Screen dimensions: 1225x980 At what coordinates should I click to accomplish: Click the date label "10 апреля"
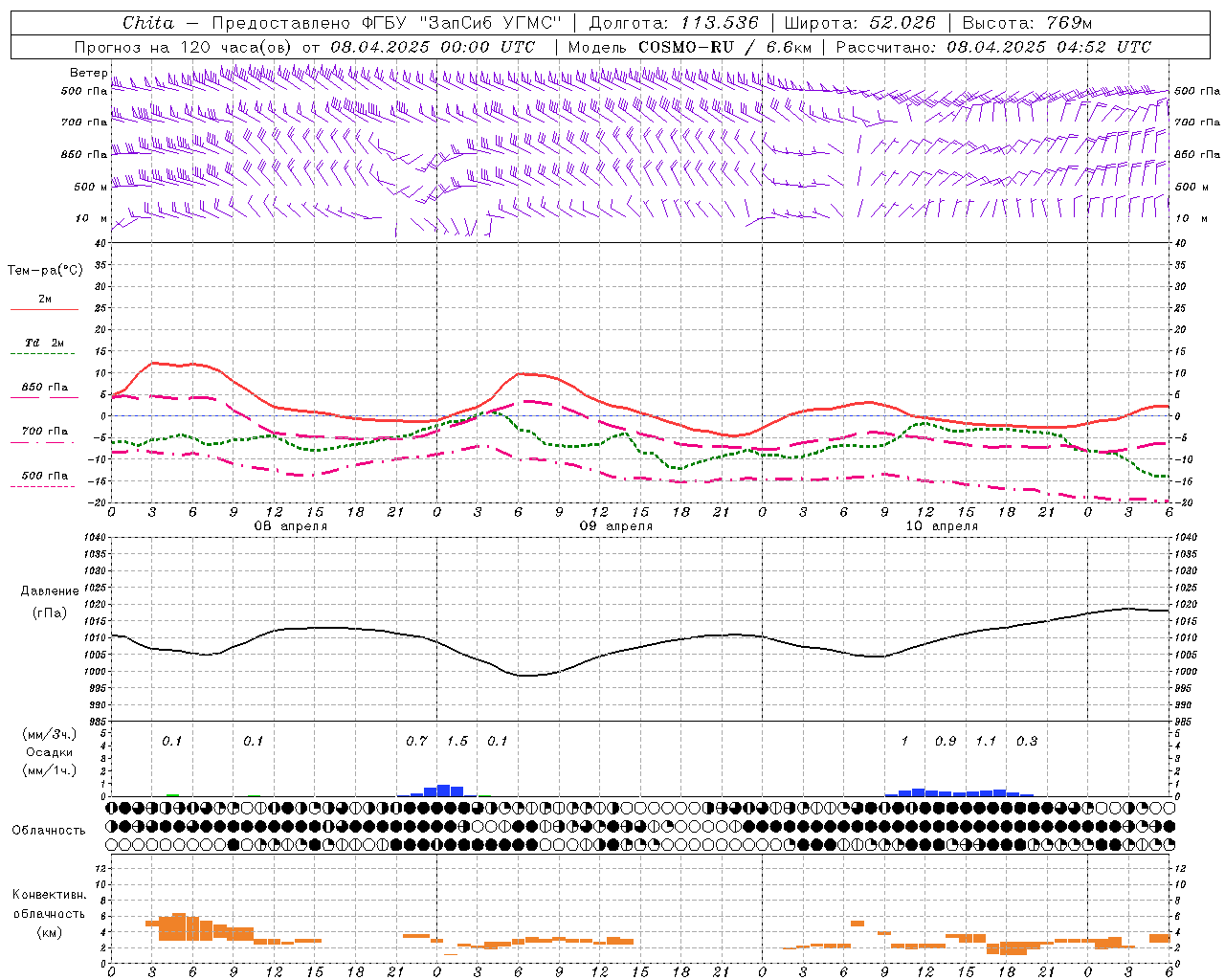[942, 526]
